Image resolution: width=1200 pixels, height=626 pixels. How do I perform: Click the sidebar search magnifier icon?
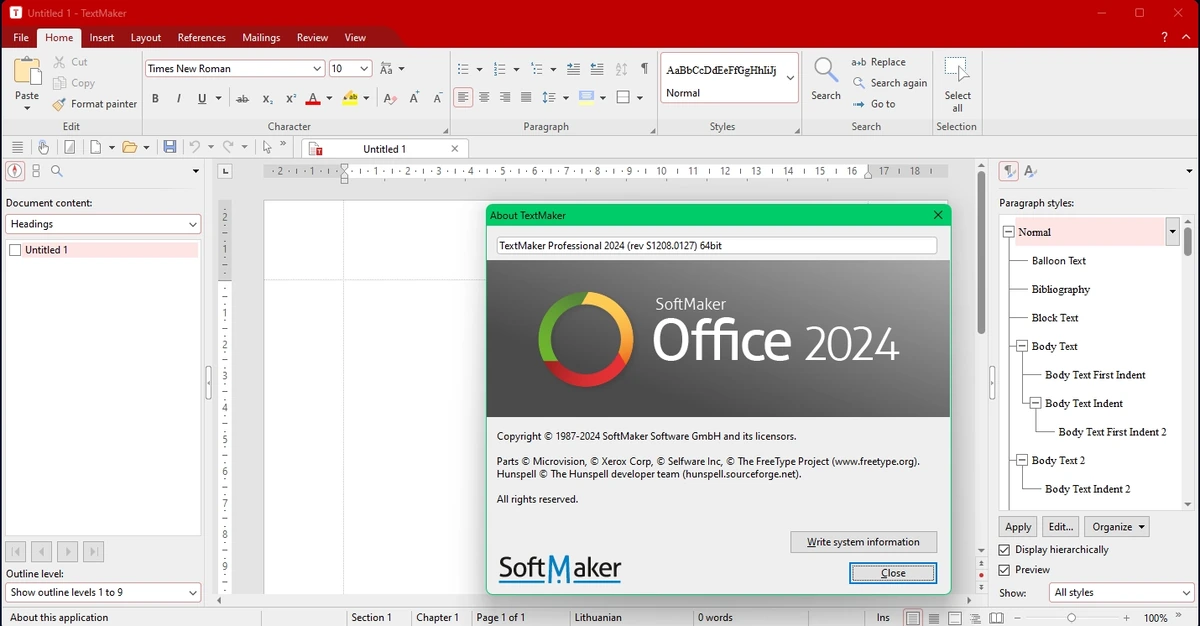point(57,171)
